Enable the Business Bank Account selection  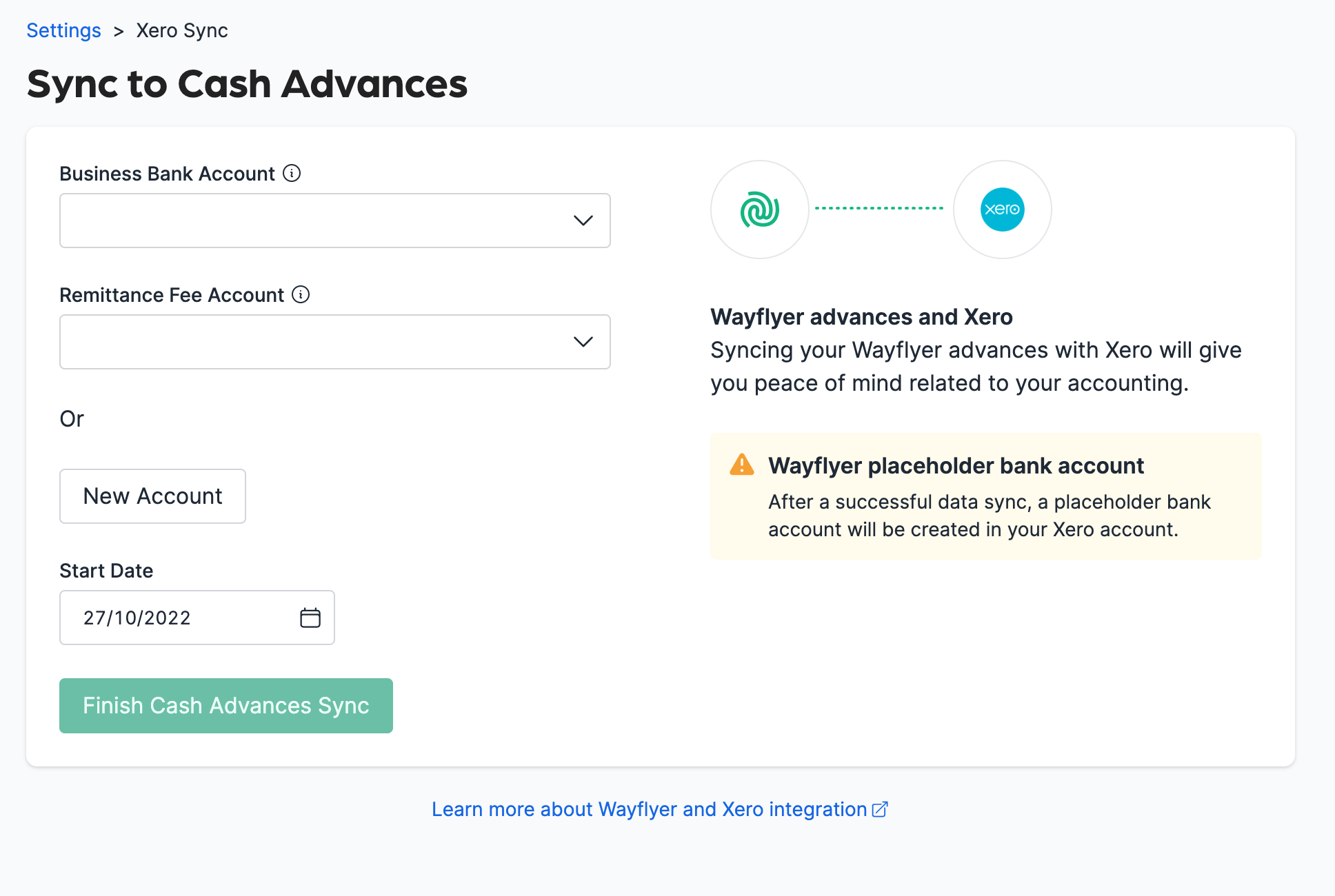(335, 219)
